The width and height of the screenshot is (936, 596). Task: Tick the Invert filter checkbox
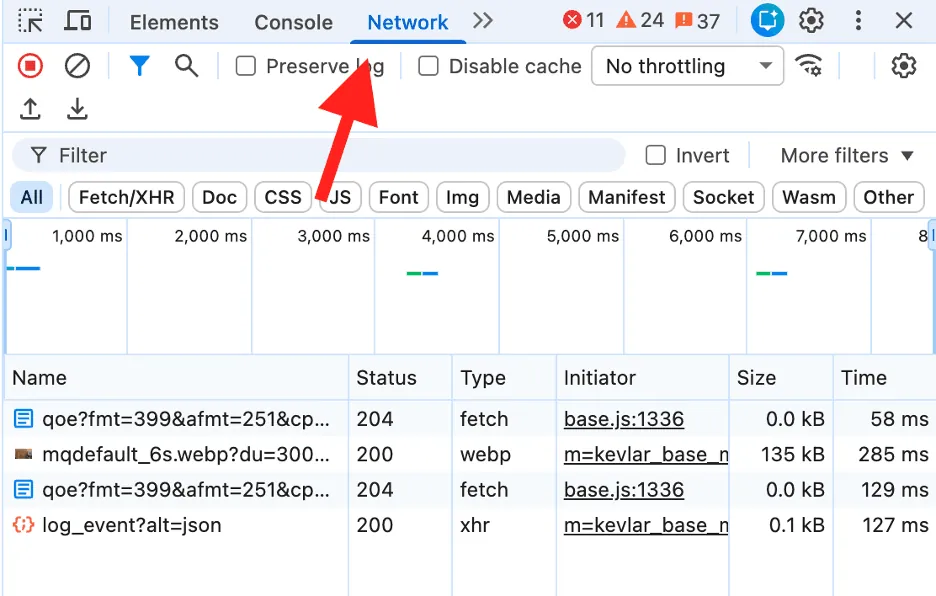point(656,155)
